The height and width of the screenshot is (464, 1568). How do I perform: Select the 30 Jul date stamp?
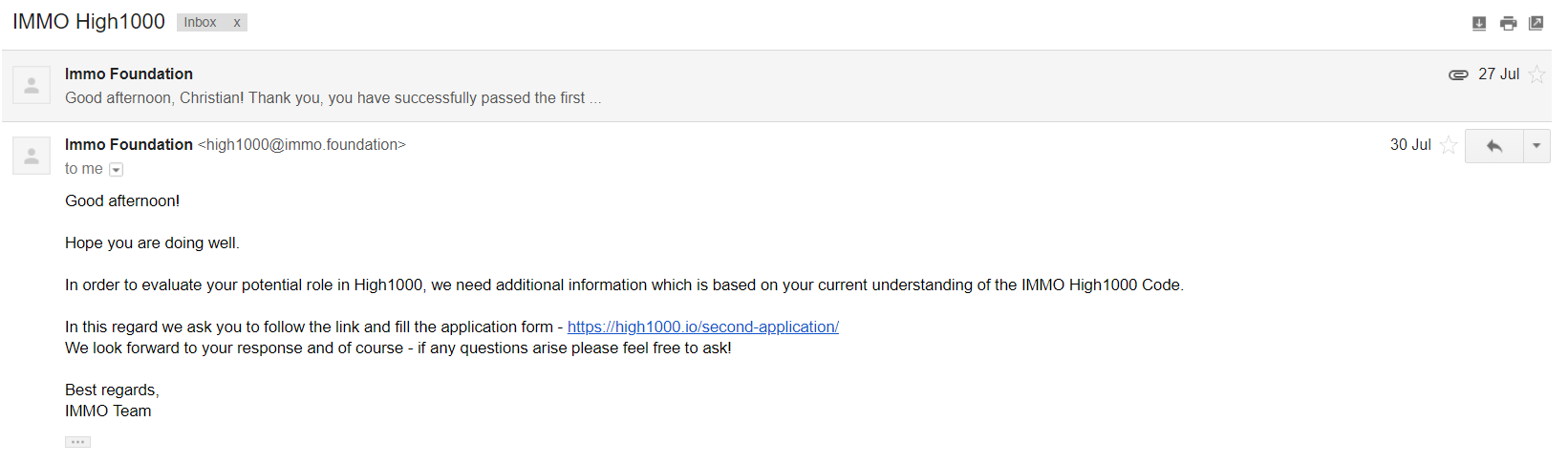point(1410,145)
